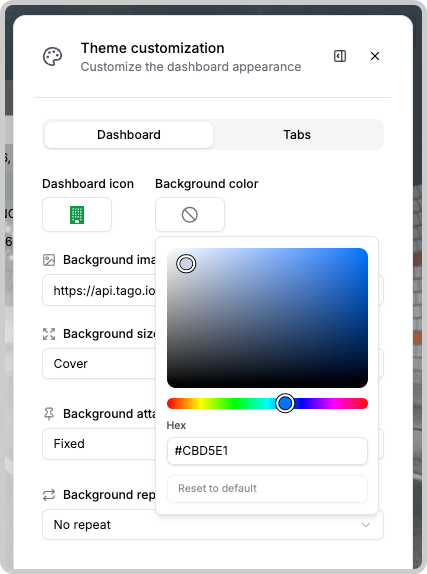Click the picture icon next to Background image

49,260
